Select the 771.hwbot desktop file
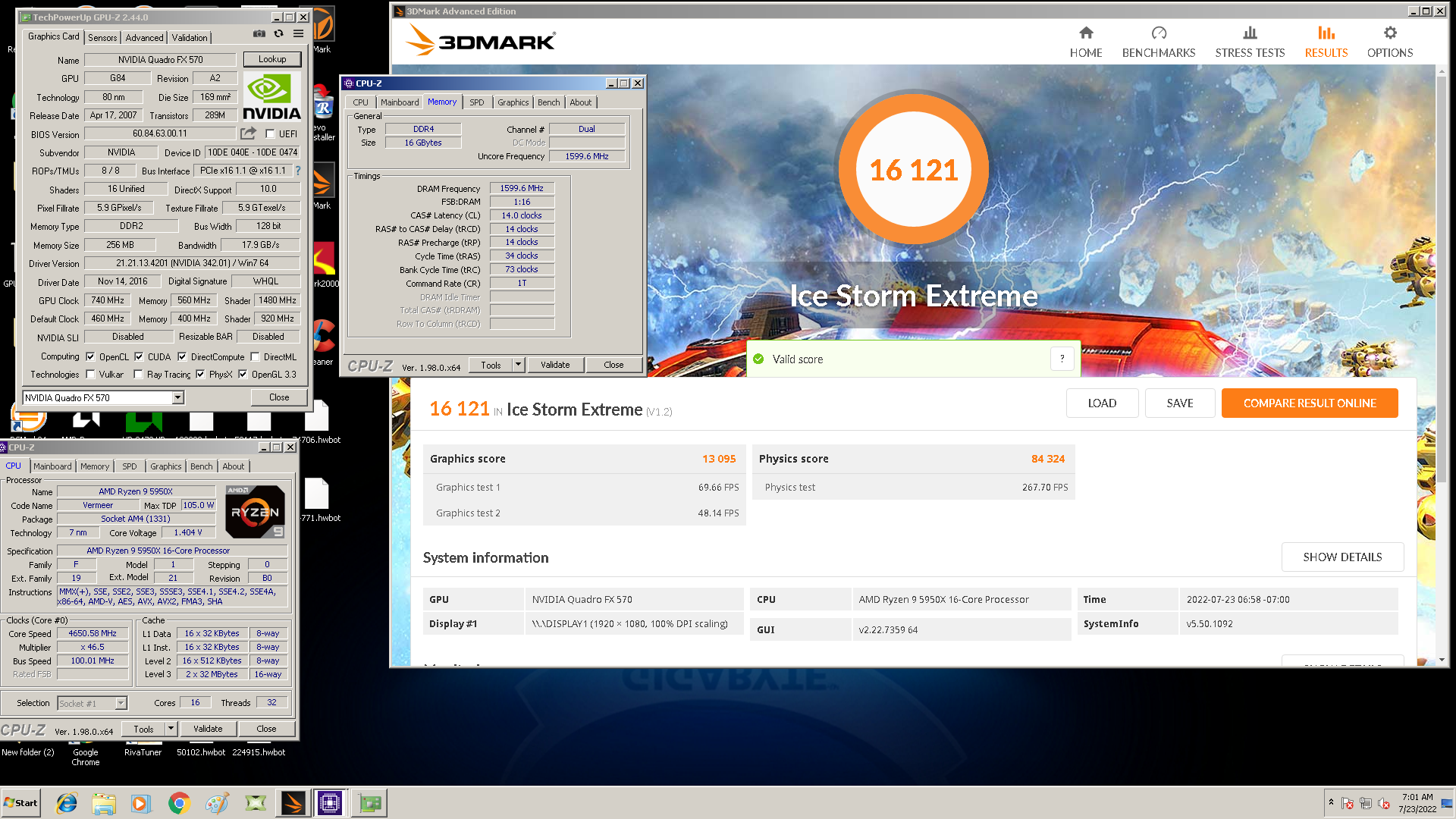 pos(318,500)
